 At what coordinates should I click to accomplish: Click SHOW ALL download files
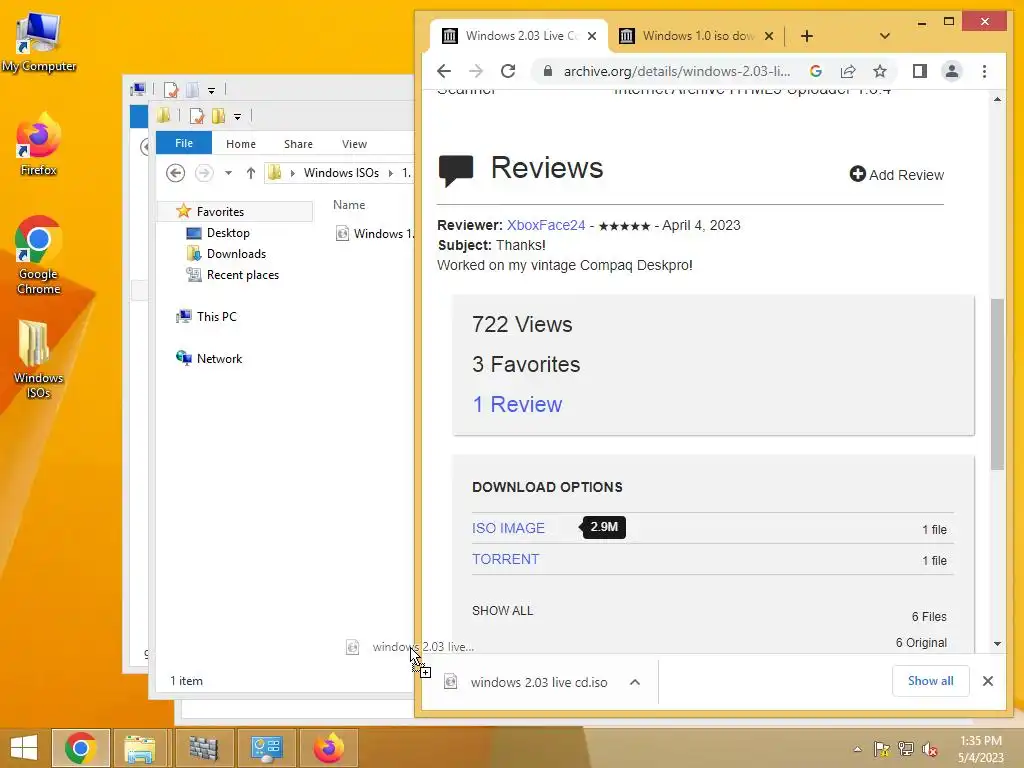click(502, 611)
